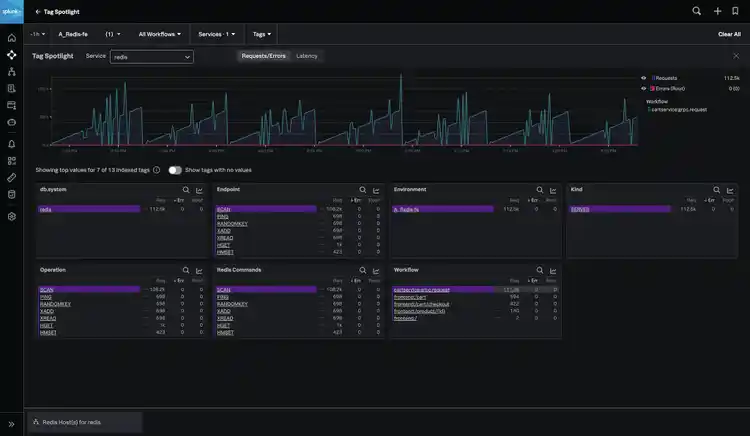
Task: Click the search magnifier in top bar
Action: tap(697, 11)
